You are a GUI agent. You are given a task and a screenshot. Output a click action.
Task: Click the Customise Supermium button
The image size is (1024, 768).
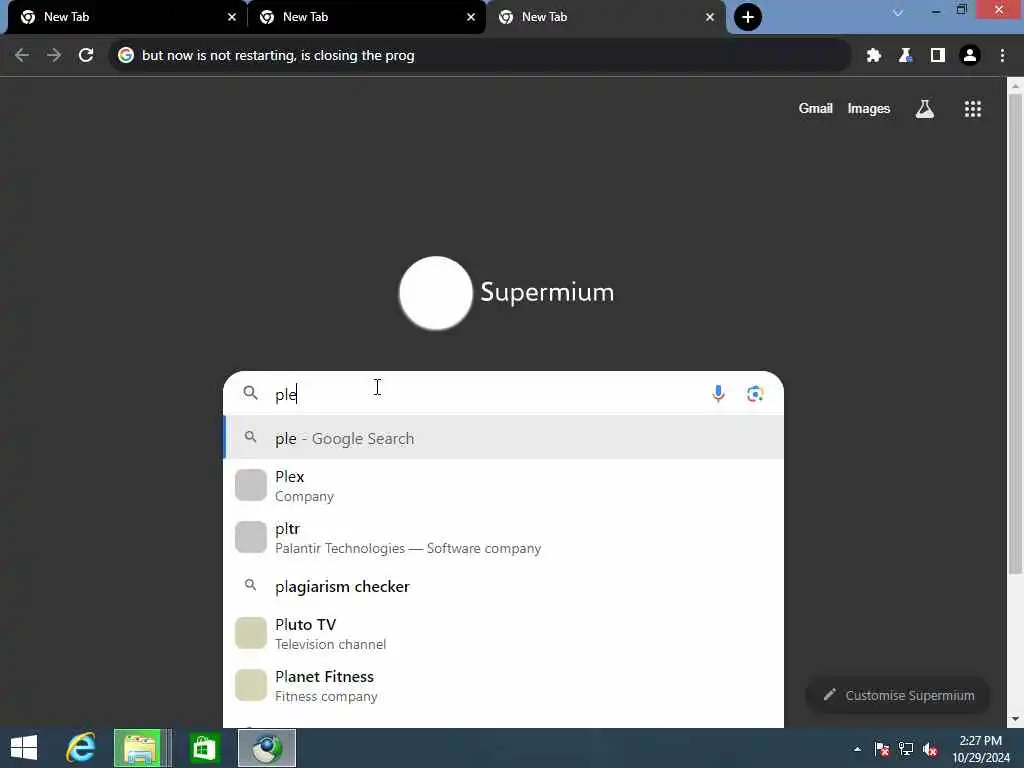click(x=899, y=696)
